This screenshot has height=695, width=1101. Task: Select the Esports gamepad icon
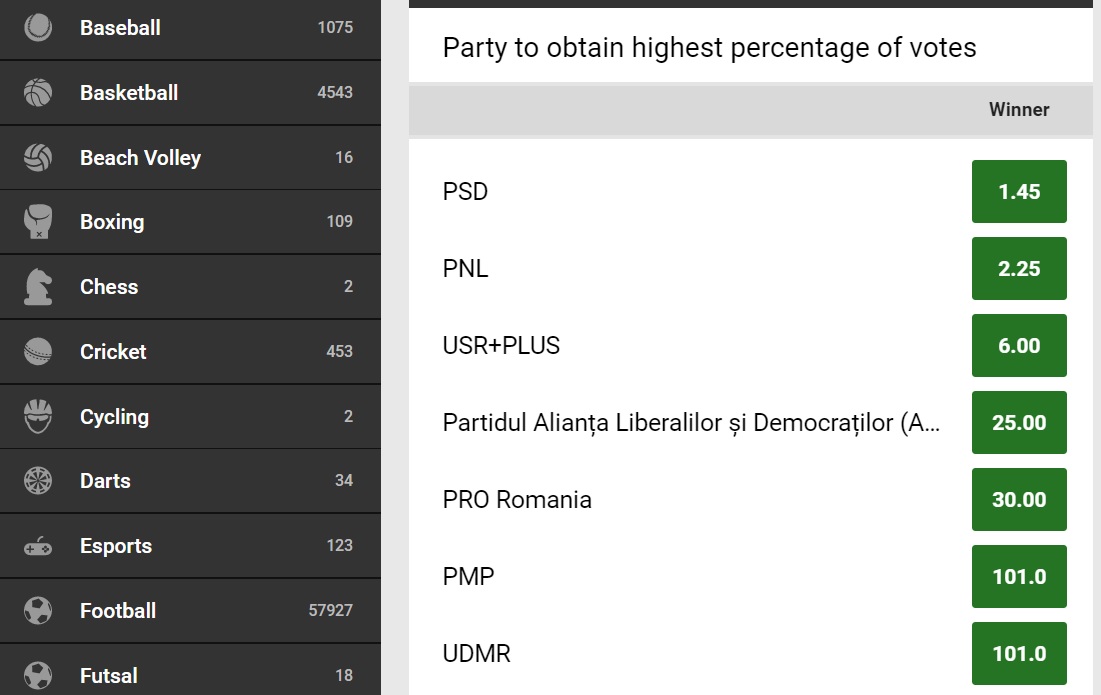click(38, 546)
